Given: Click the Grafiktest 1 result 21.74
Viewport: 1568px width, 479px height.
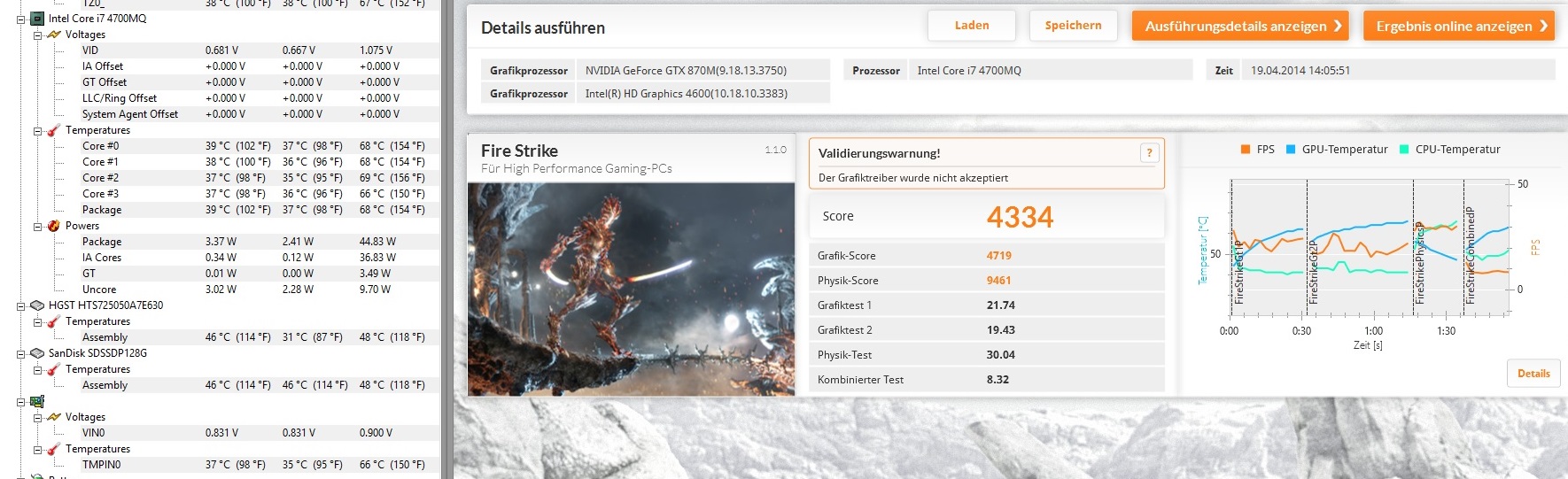Looking at the screenshot, I should click(1000, 305).
